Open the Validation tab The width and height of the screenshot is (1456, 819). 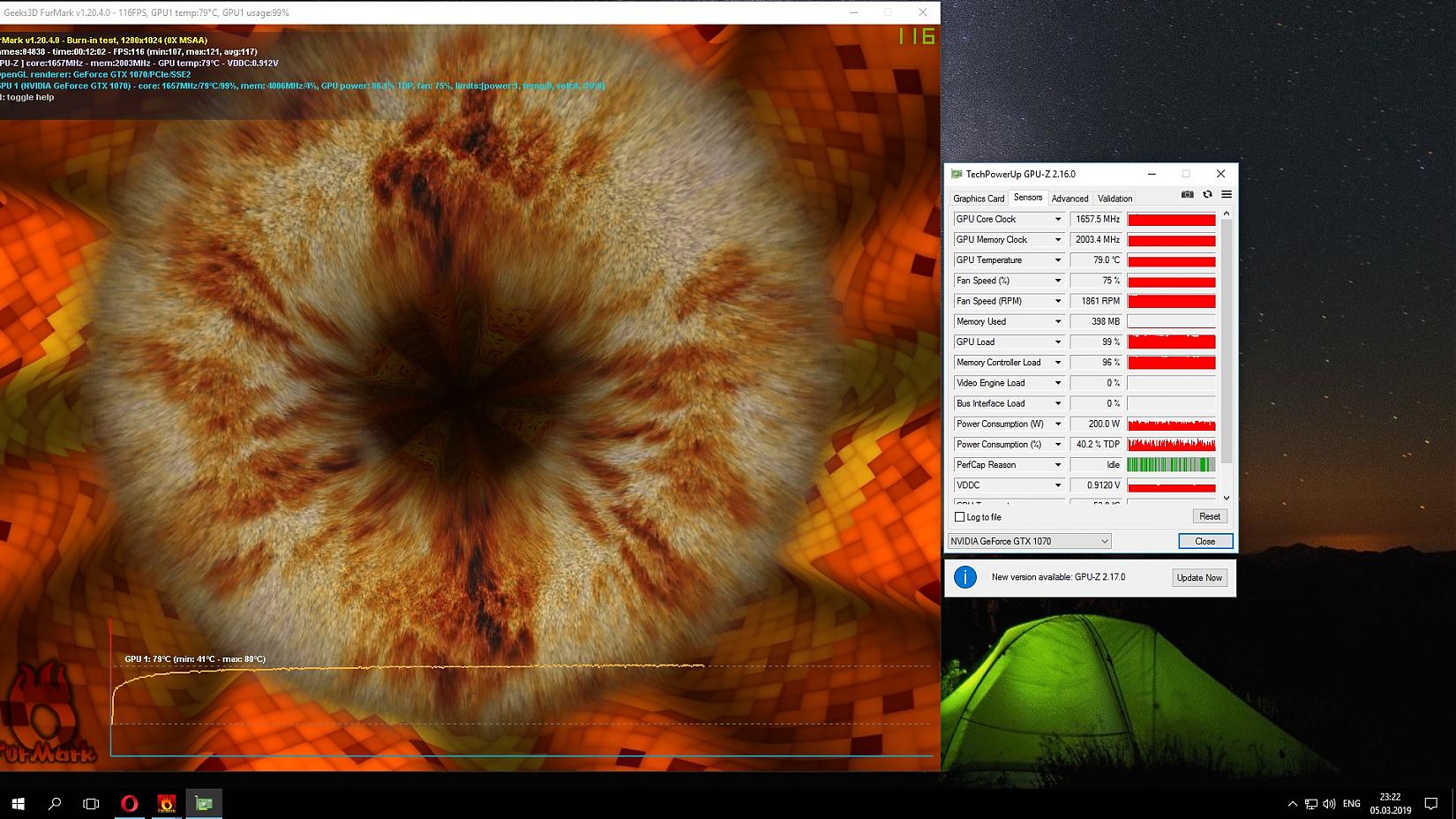coord(1115,199)
